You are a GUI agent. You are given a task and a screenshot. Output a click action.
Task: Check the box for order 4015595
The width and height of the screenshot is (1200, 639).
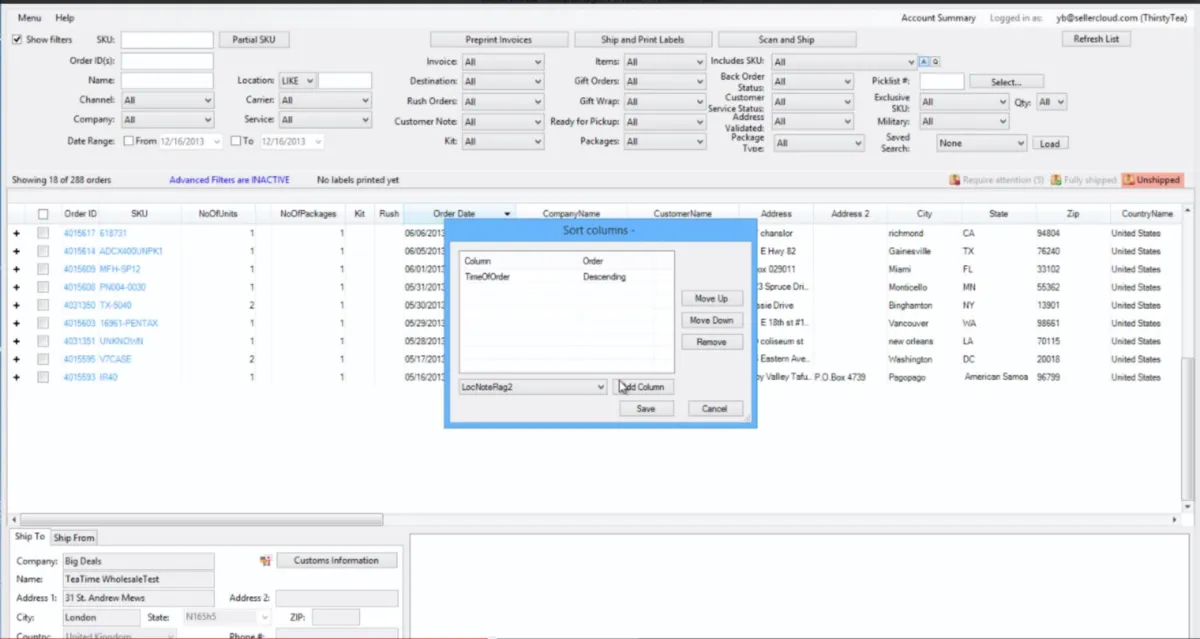click(x=43, y=359)
